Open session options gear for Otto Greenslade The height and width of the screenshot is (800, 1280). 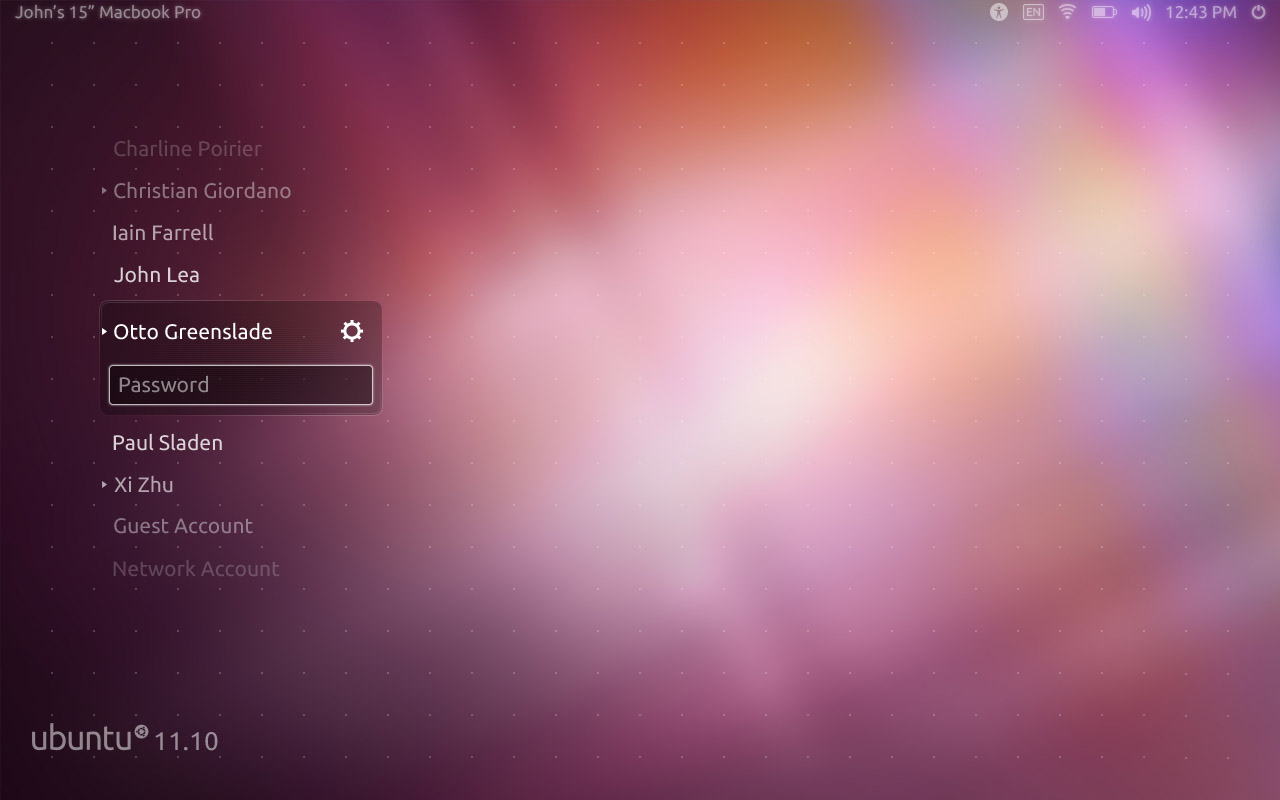click(x=351, y=330)
